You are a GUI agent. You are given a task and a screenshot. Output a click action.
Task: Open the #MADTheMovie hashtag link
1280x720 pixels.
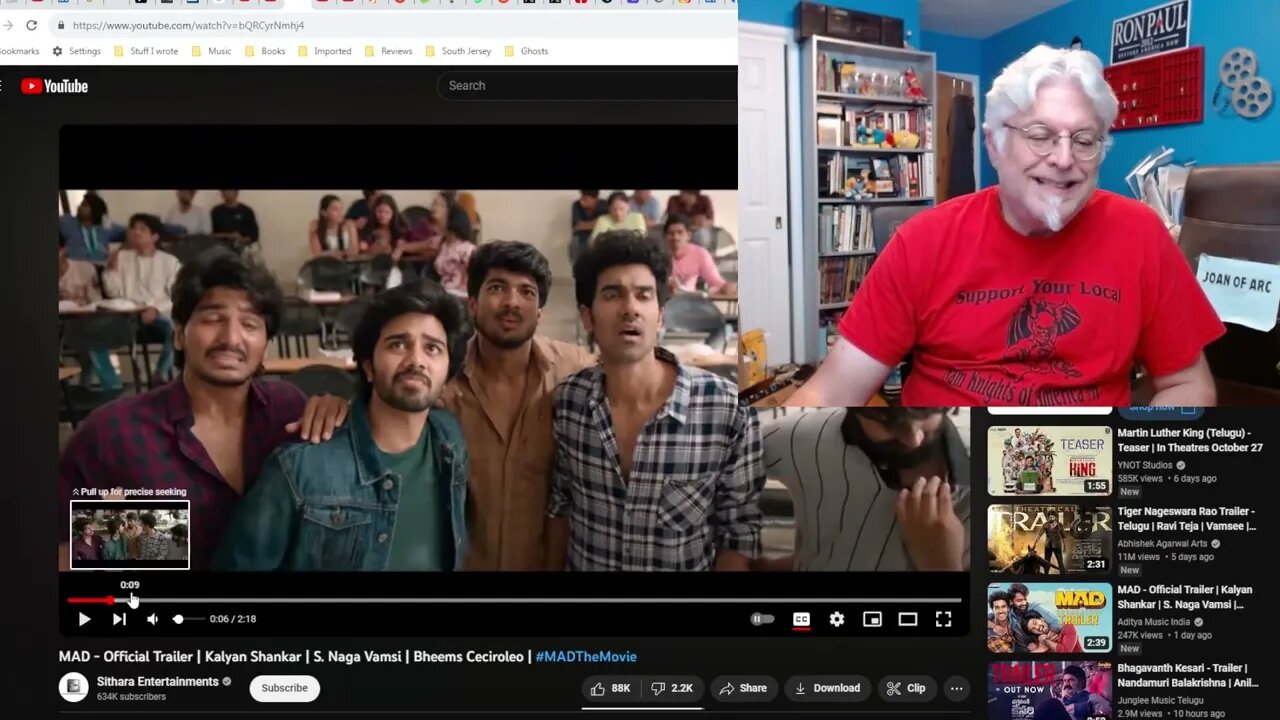point(586,657)
